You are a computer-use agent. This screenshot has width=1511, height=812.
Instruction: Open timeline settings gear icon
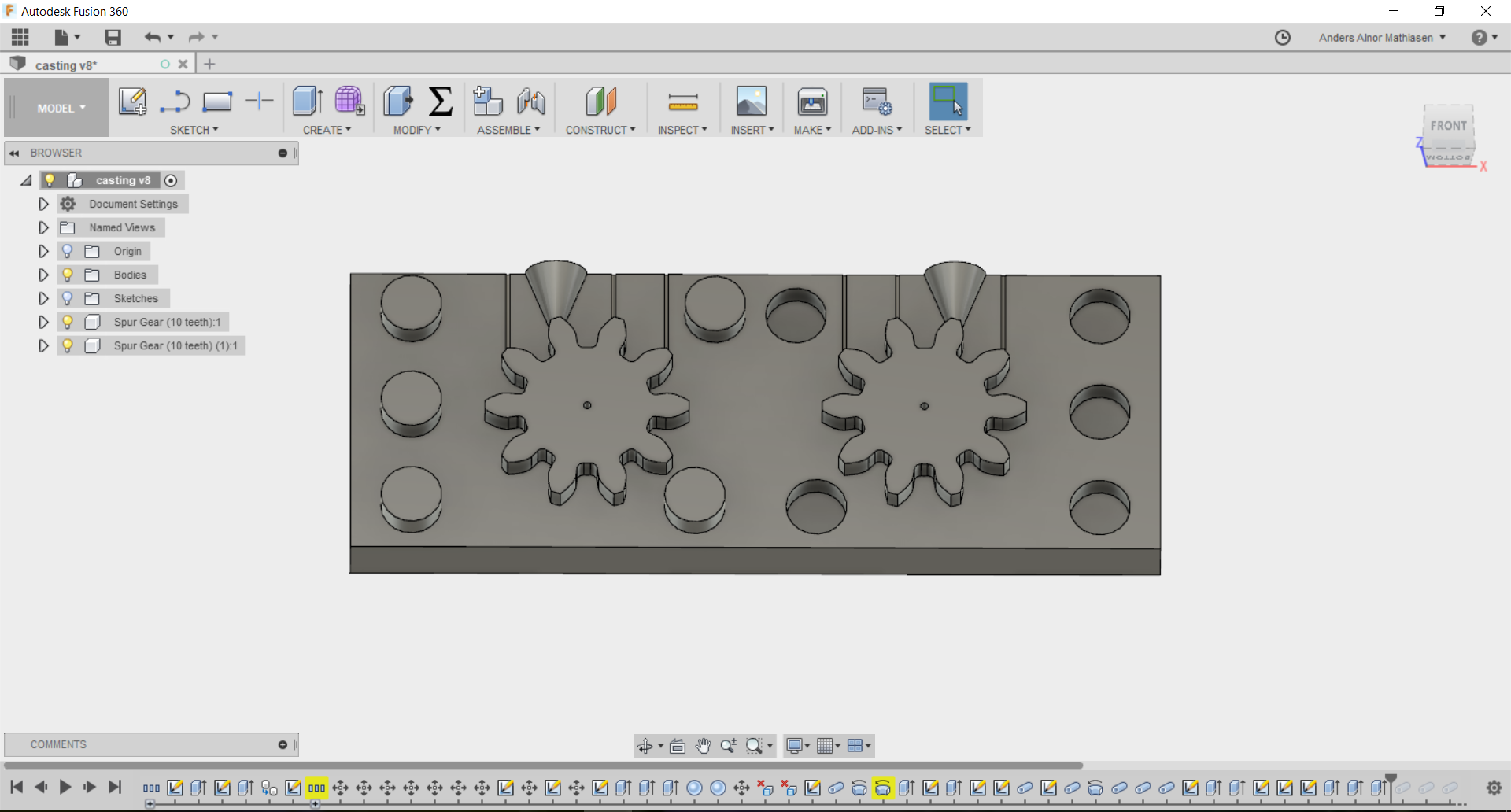1494,788
